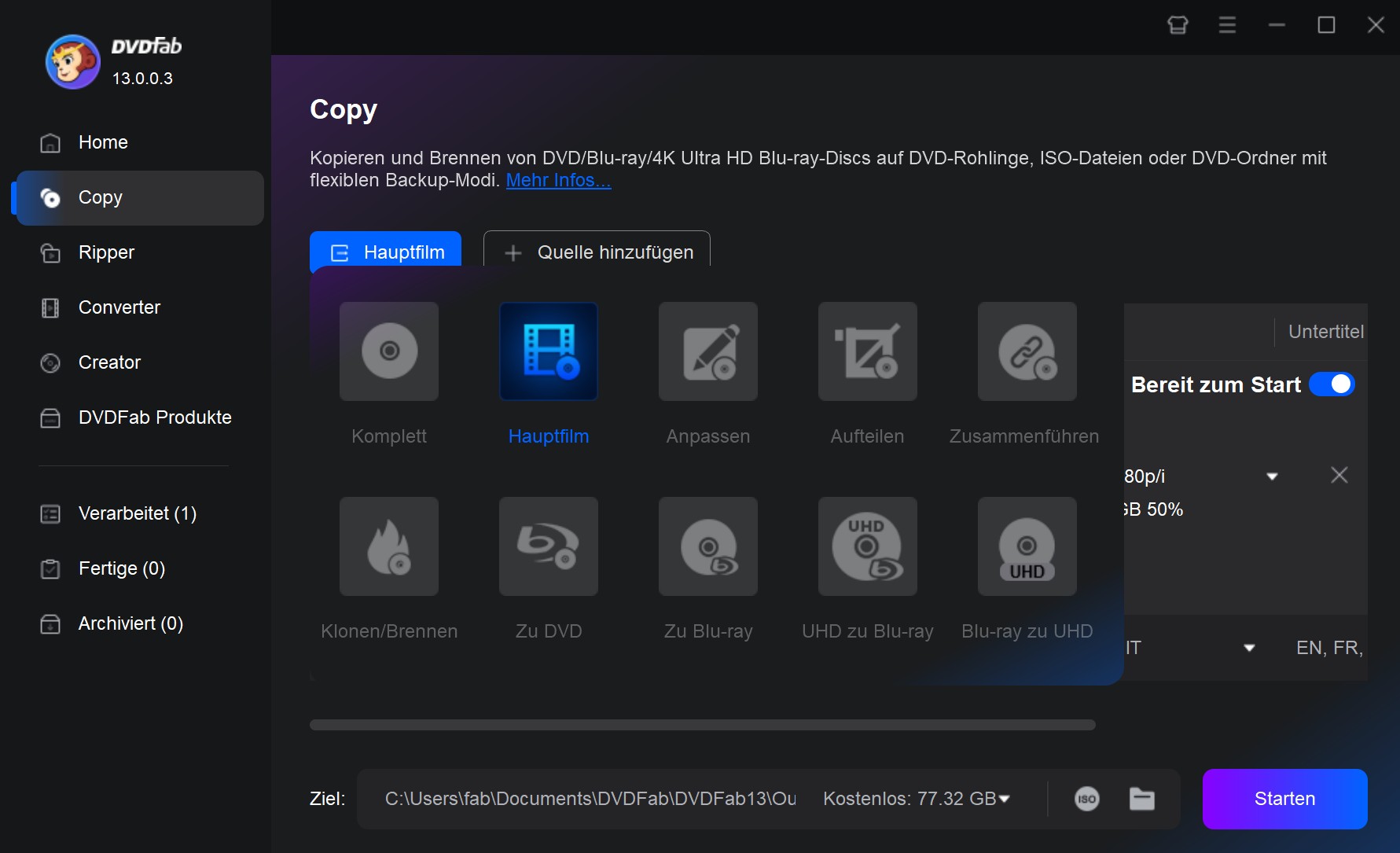This screenshot has height=853, width=1400.
Task: Select the Zu Blu-ray mode icon
Action: pyautogui.click(x=708, y=546)
